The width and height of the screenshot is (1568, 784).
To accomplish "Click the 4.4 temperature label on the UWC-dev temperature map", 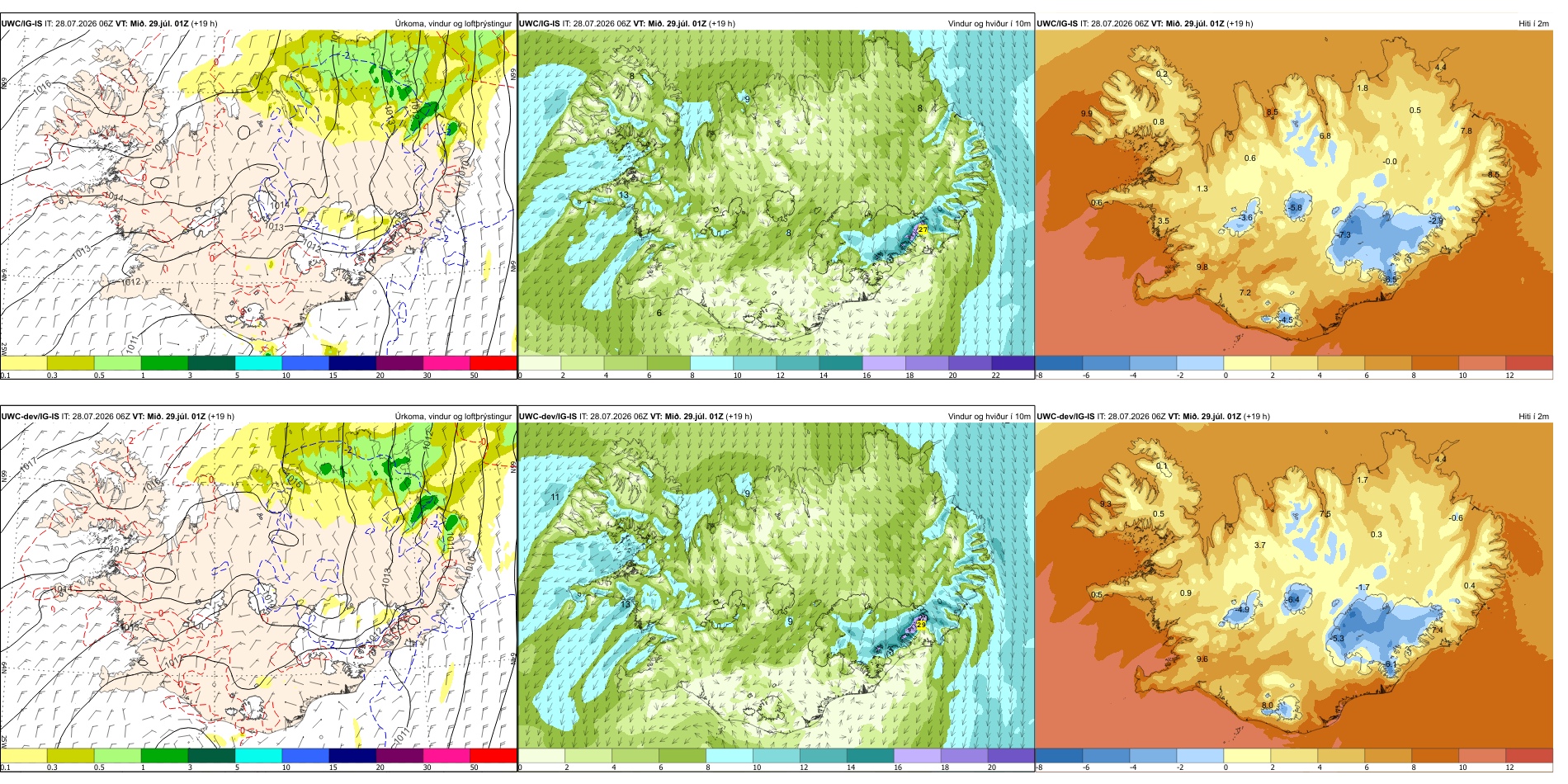I will coord(1440,460).
